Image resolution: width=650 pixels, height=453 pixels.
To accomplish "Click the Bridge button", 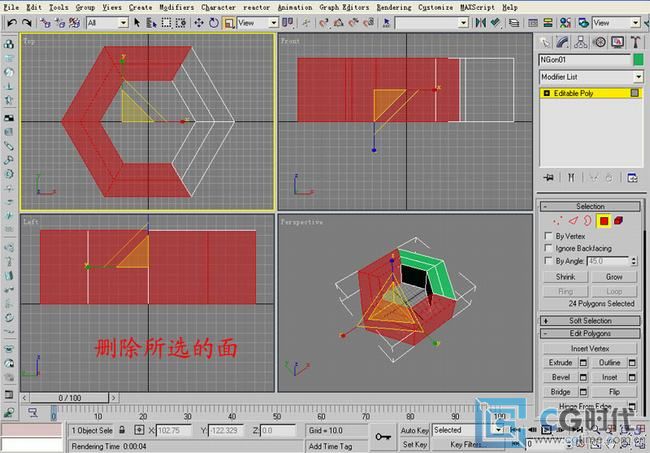I will click(x=560, y=392).
